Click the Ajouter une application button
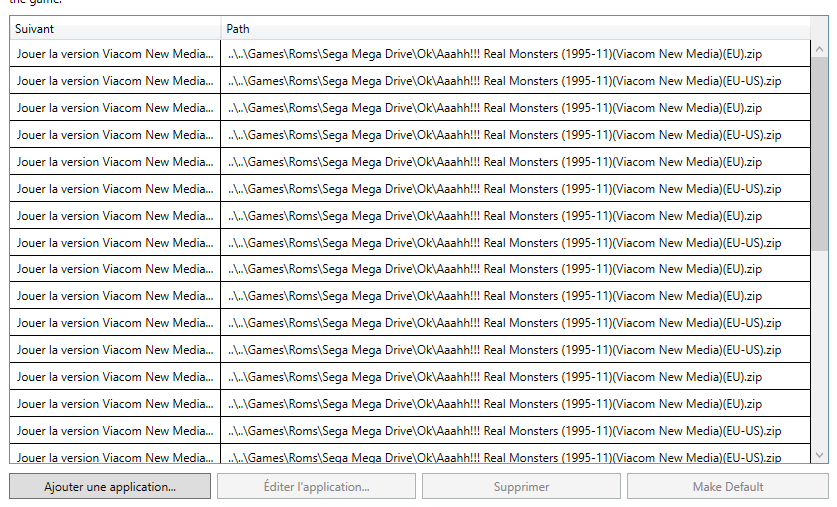The width and height of the screenshot is (837, 507). click(x=110, y=486)
